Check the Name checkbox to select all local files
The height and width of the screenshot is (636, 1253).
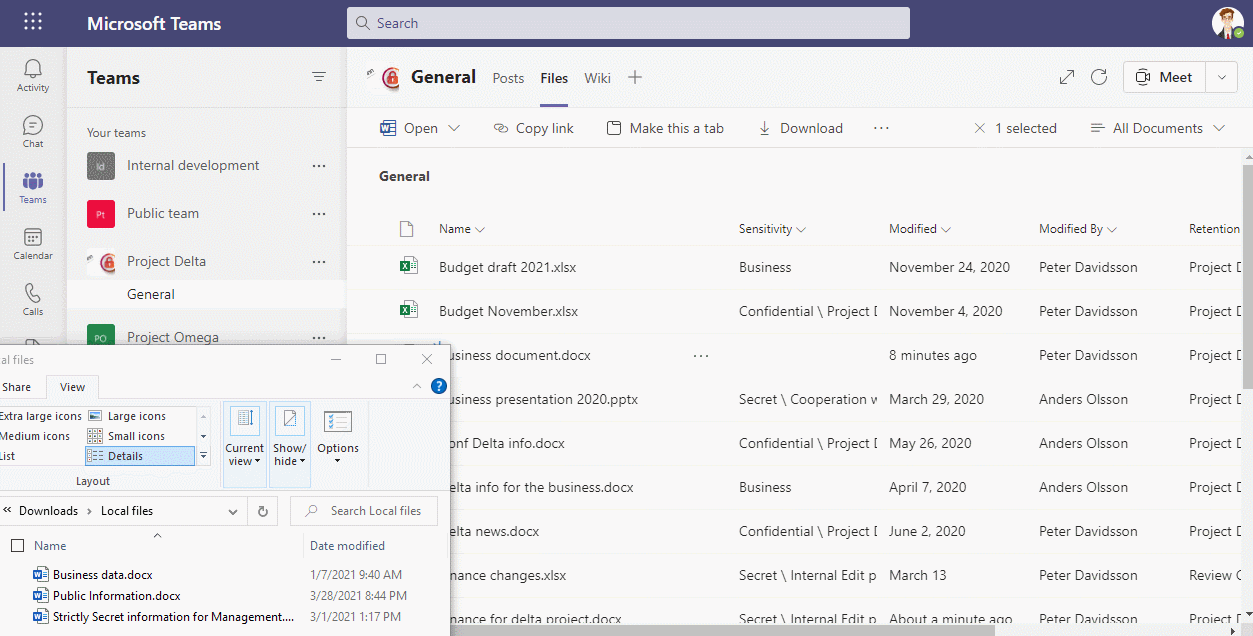point(17,545)
